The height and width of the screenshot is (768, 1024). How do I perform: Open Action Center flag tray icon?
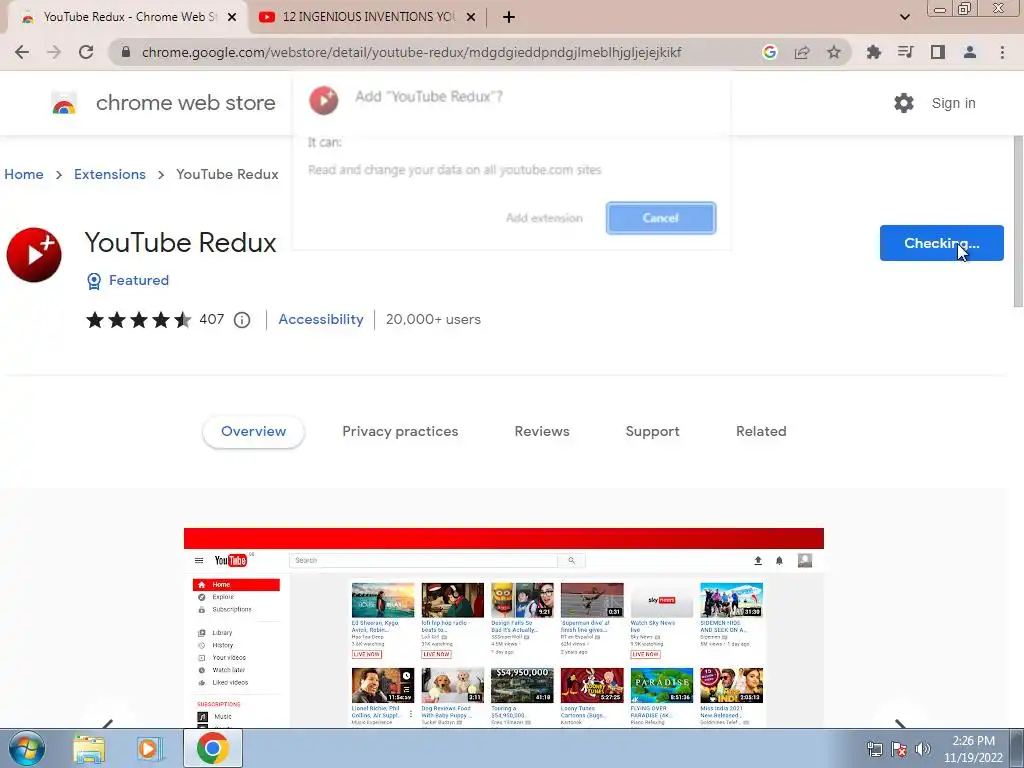[x=899, y=749]
